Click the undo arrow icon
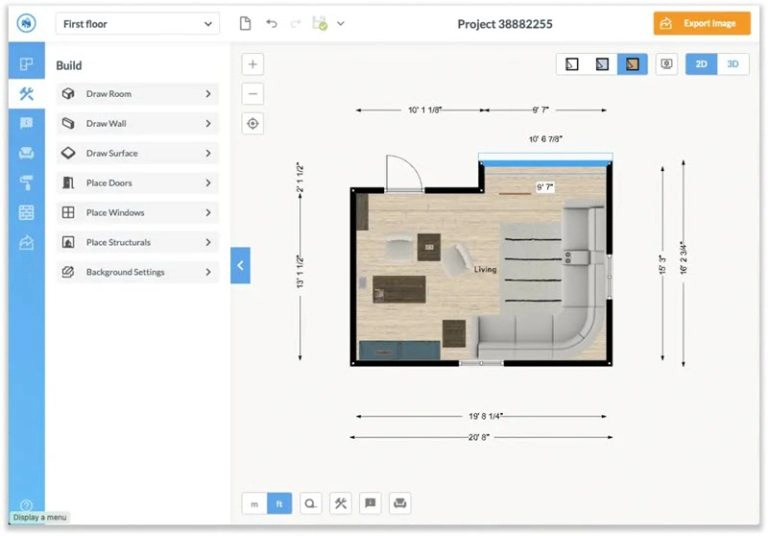This screenshot has width=768, height=536. 271,24
